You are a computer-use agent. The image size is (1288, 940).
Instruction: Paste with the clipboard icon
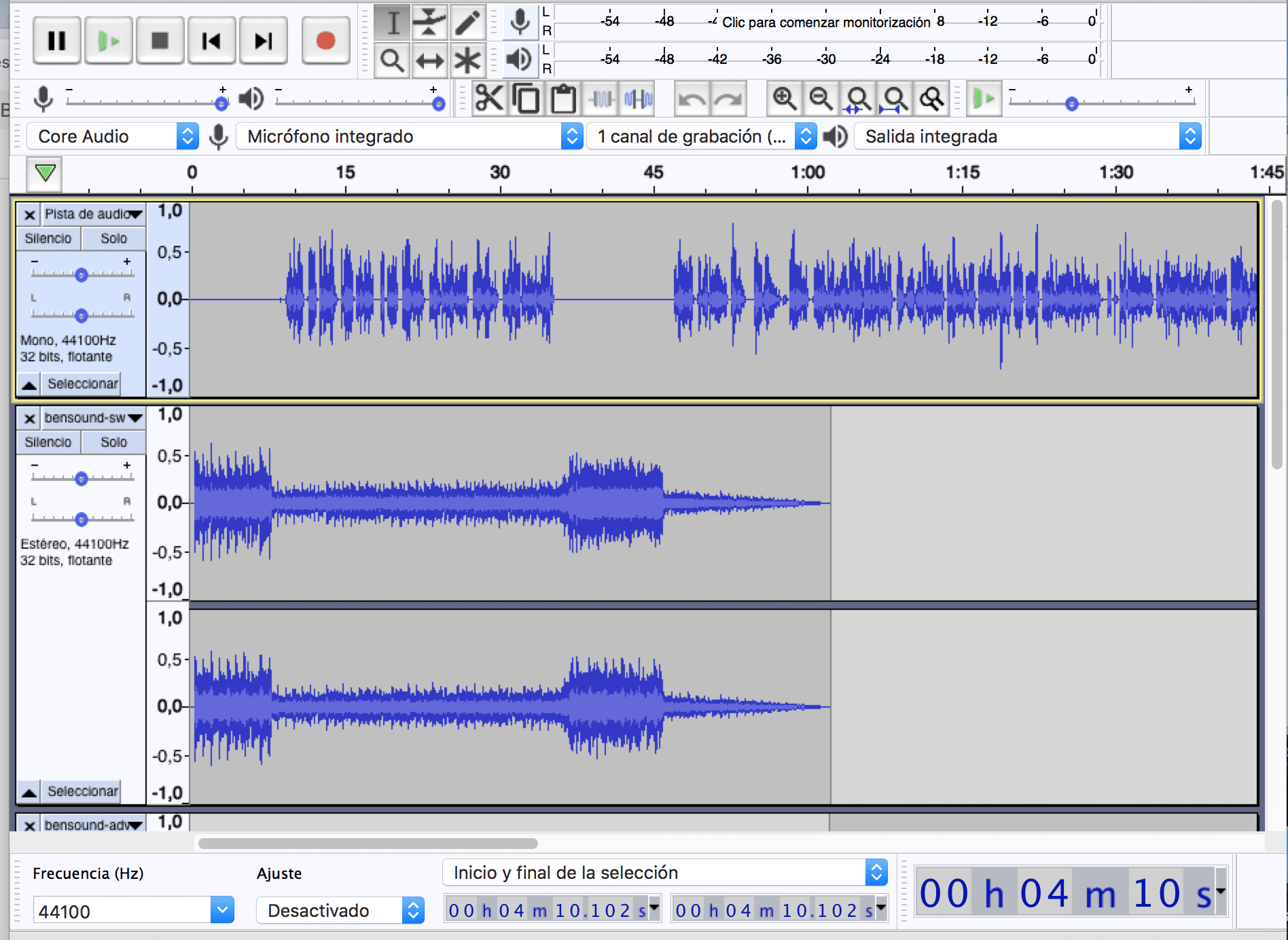[562, 99]
